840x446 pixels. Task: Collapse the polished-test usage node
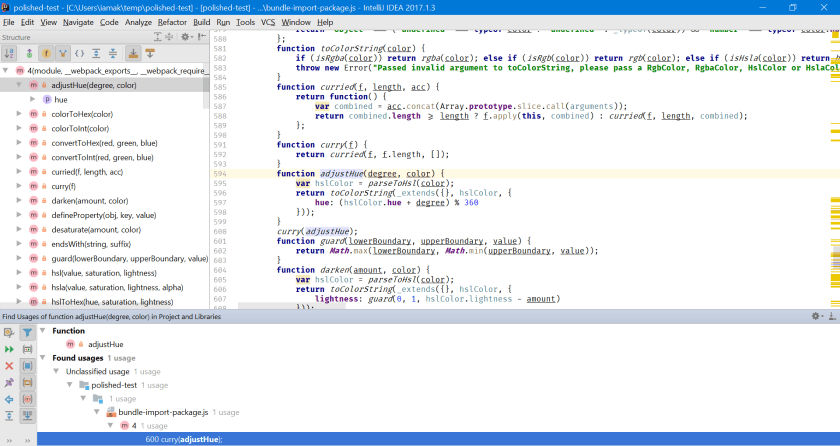coord(70,384)
